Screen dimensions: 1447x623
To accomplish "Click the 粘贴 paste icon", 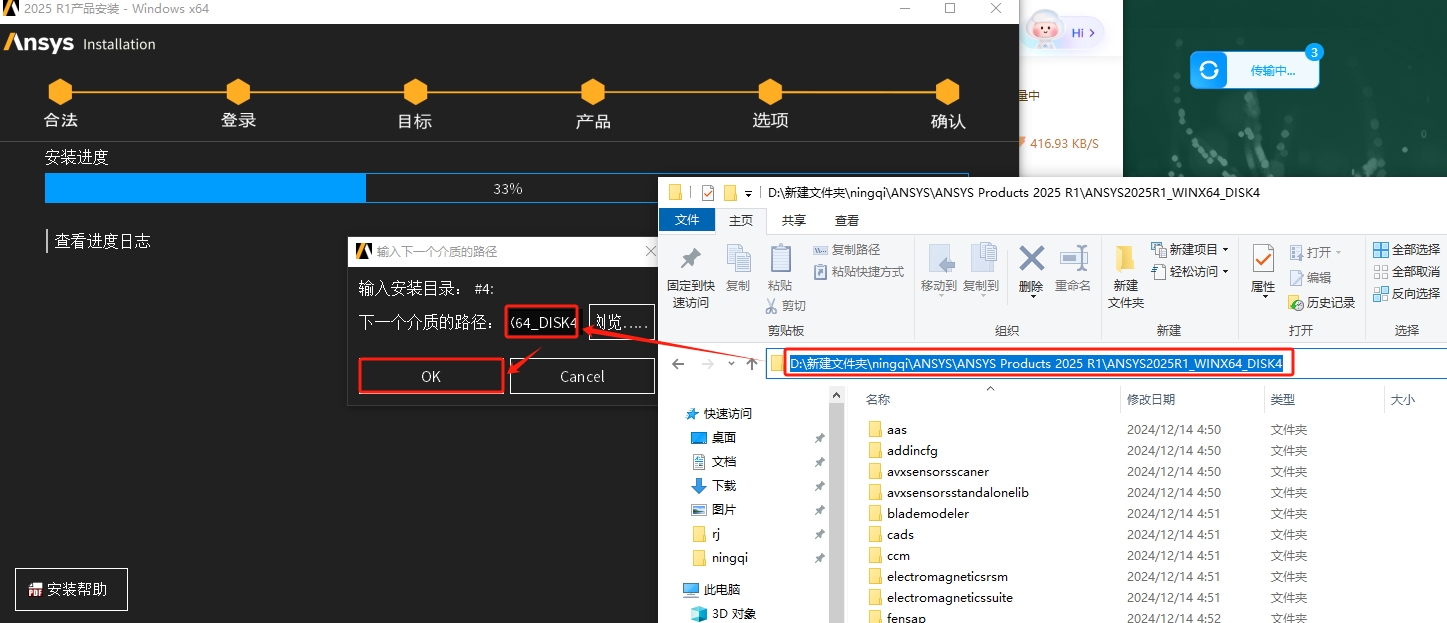I will 780,259.
